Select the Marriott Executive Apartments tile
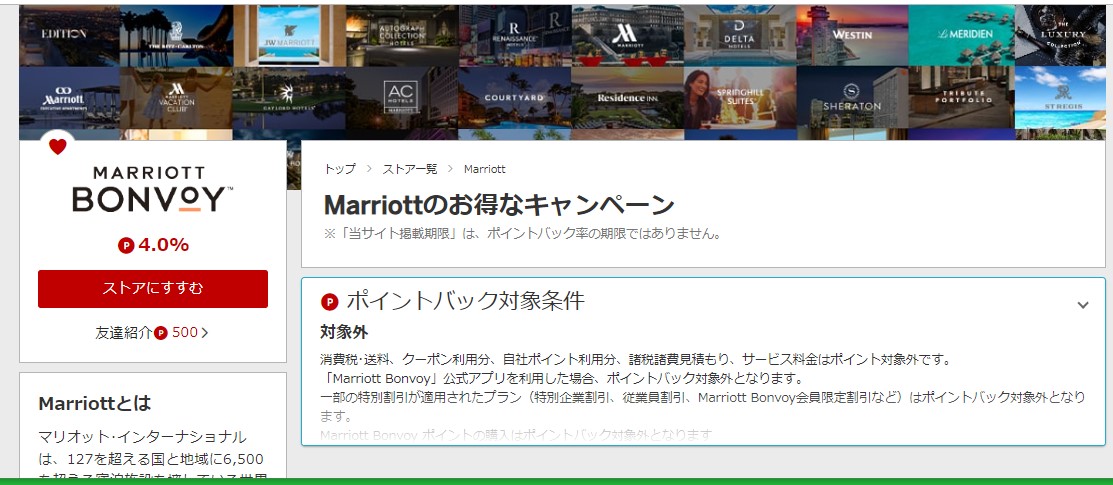The image size is (1113, 485). tap(70, 98)
